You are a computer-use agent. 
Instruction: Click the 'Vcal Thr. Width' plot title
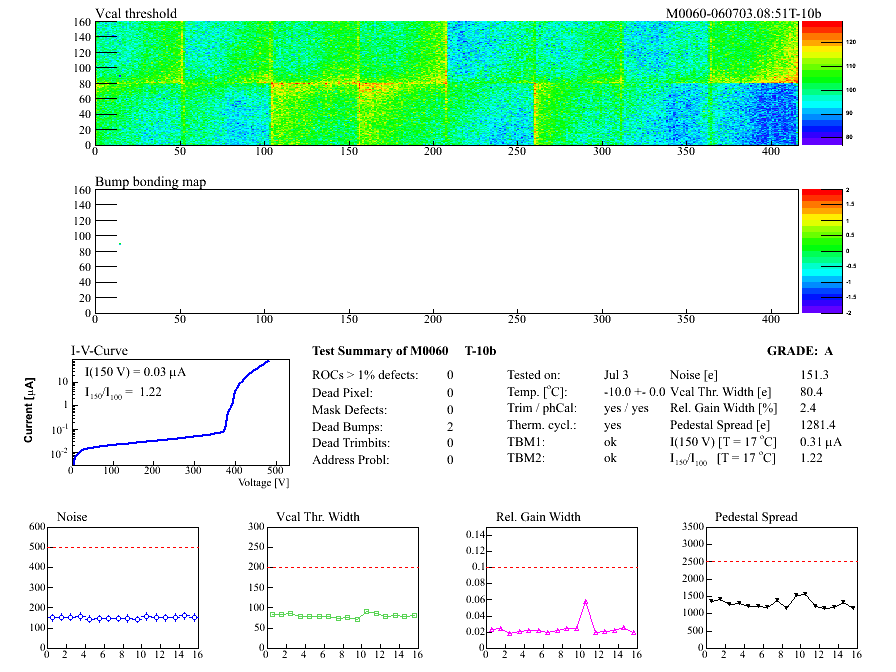pos(317,517)
